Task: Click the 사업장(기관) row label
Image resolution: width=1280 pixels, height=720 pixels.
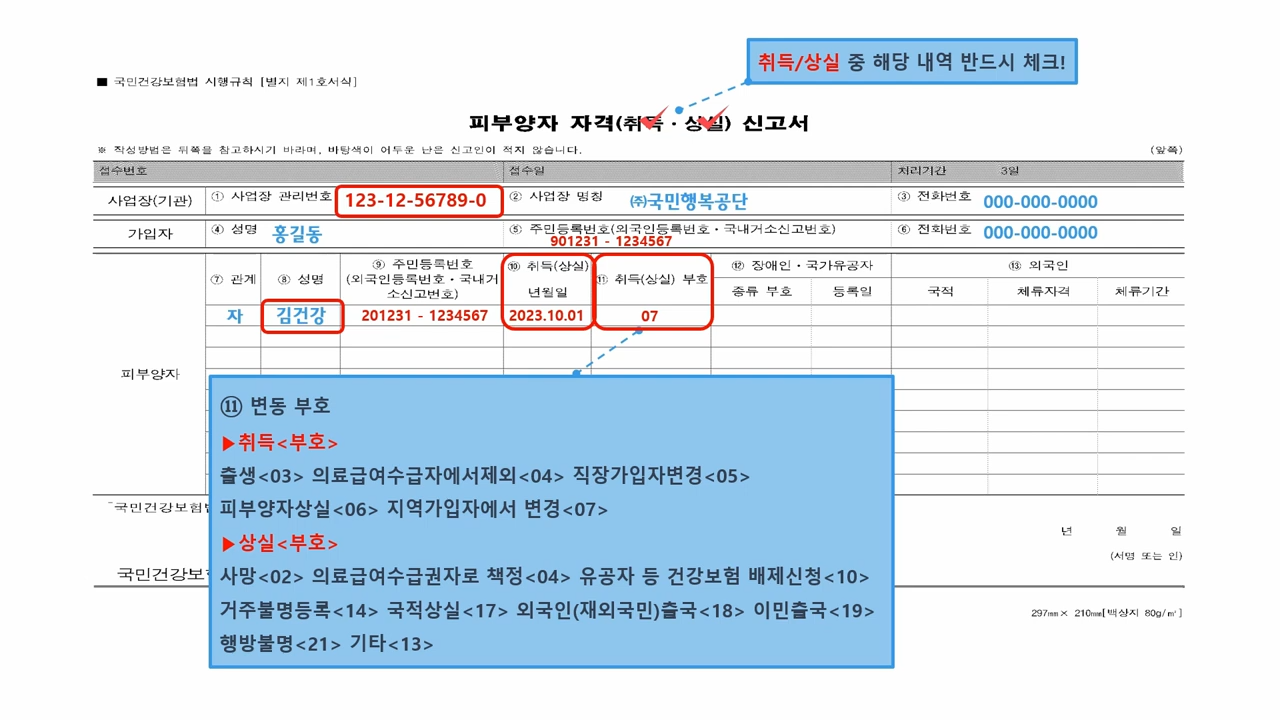Action: pos(150,201)
